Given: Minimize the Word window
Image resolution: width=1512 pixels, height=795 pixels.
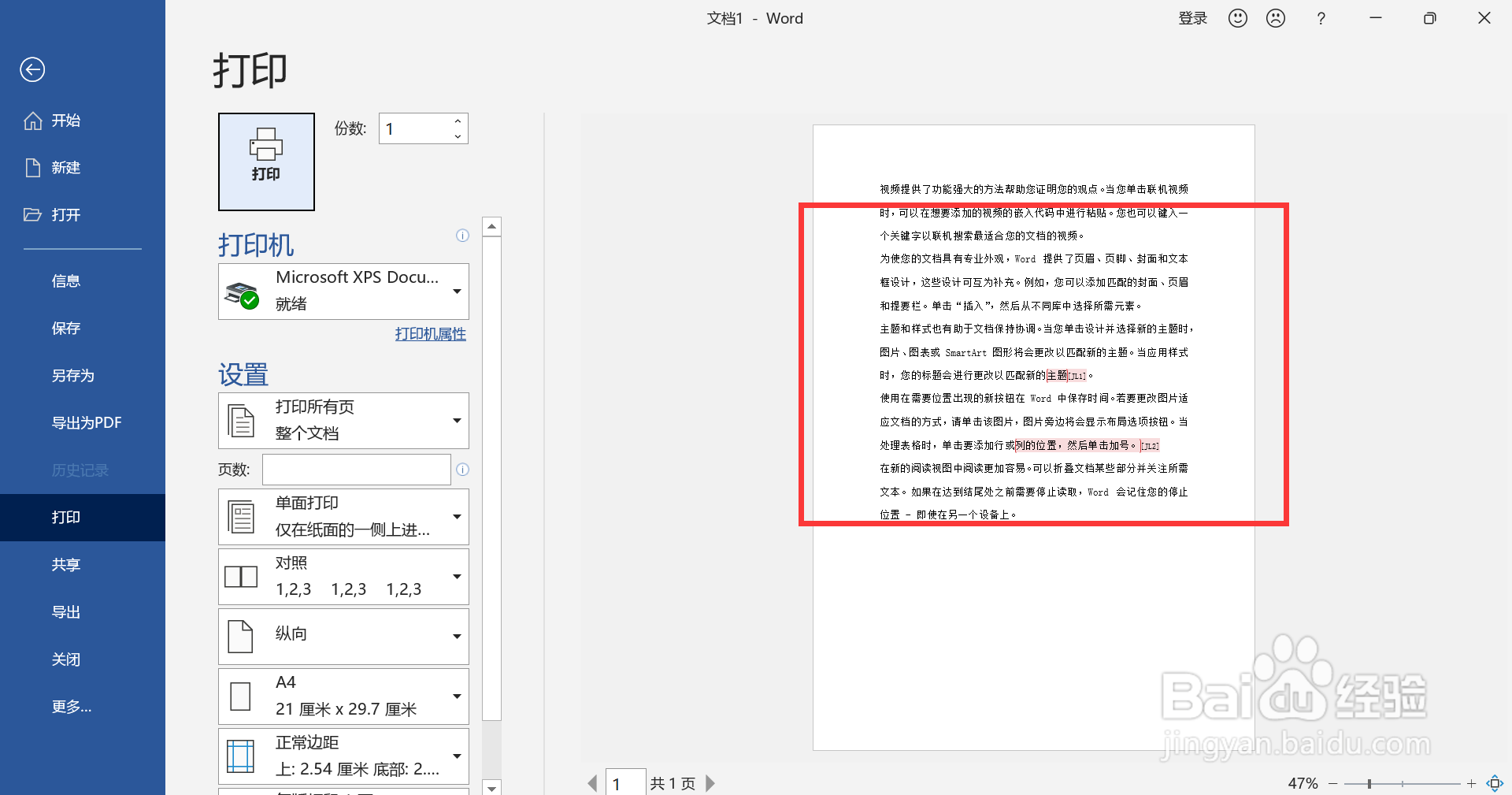Looking at the screenshot, I should click(1376, 18).
